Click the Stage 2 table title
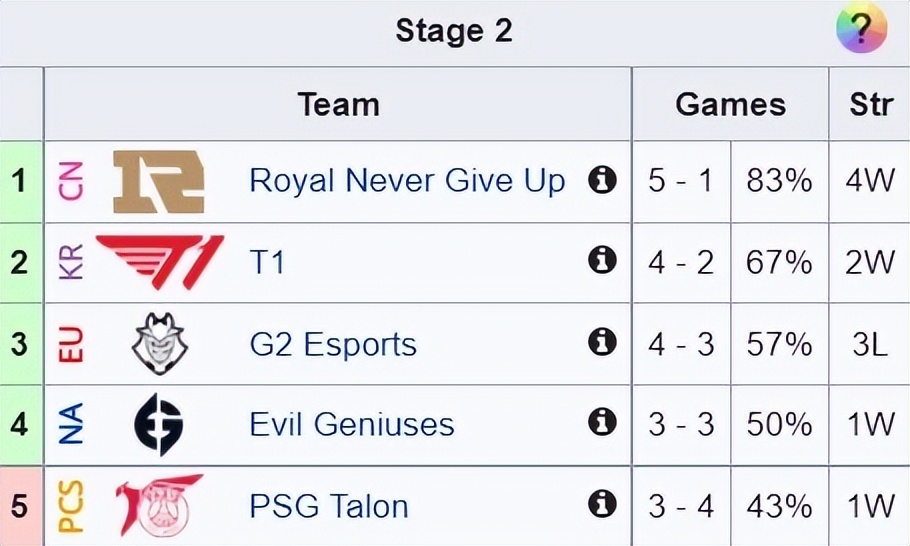 coord(454,30)
